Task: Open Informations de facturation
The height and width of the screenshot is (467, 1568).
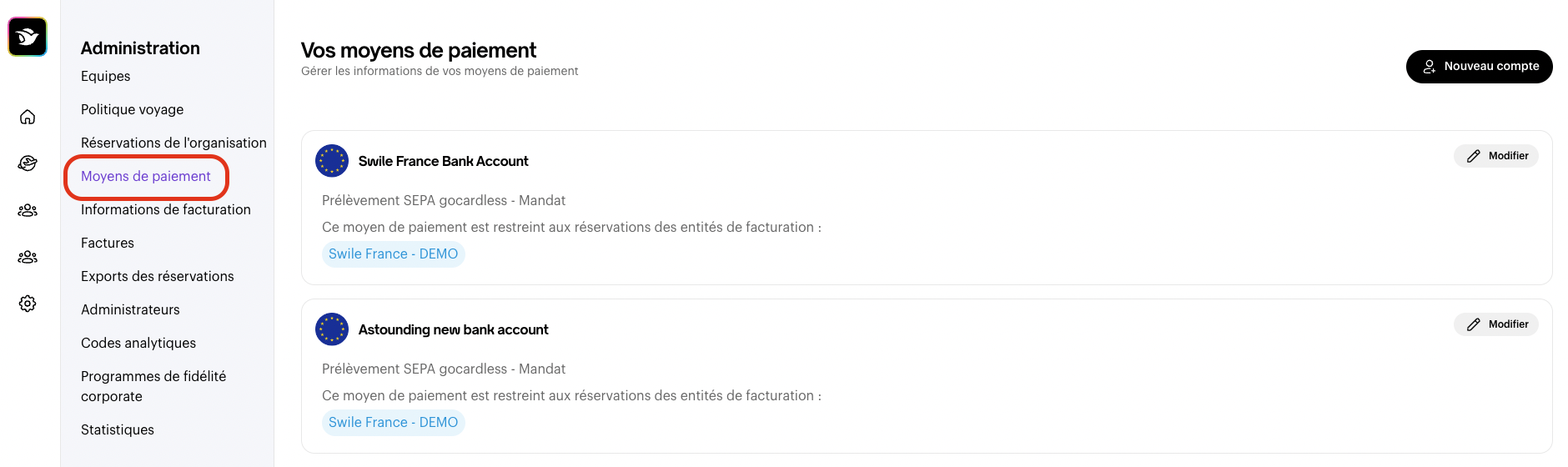Action: tap(166, 209)
